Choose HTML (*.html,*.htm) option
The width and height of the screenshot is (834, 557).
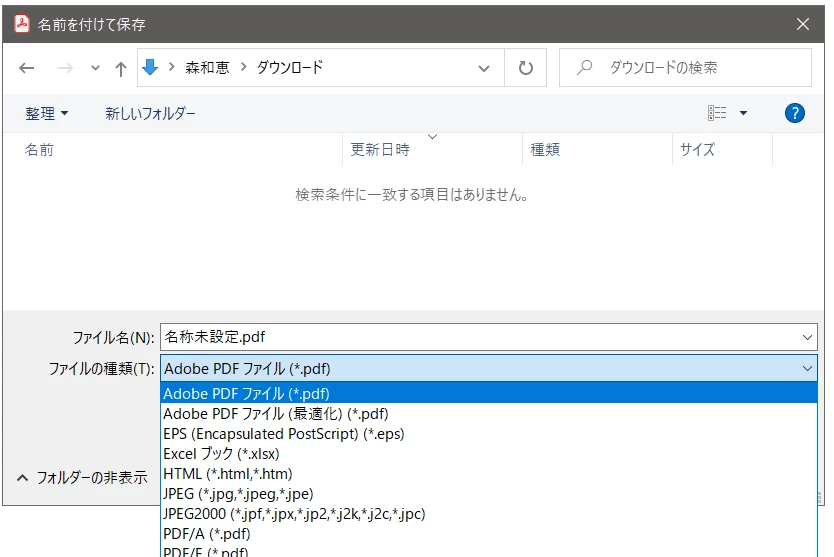pyautogui.click(x=488, y=473)
